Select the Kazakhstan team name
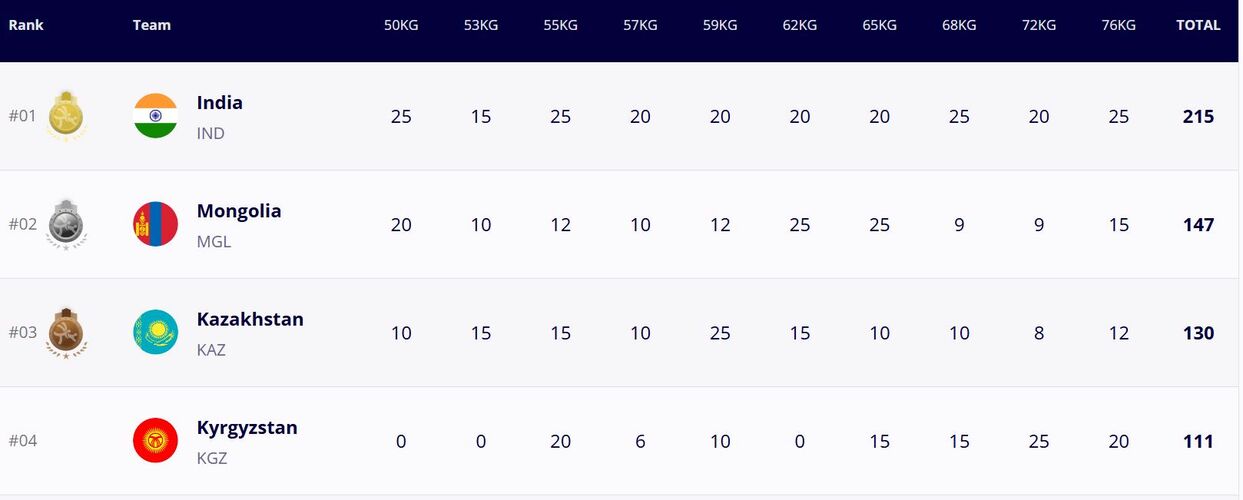Image resolution: width=1243 pixels, height=500 pixels. 250,319
